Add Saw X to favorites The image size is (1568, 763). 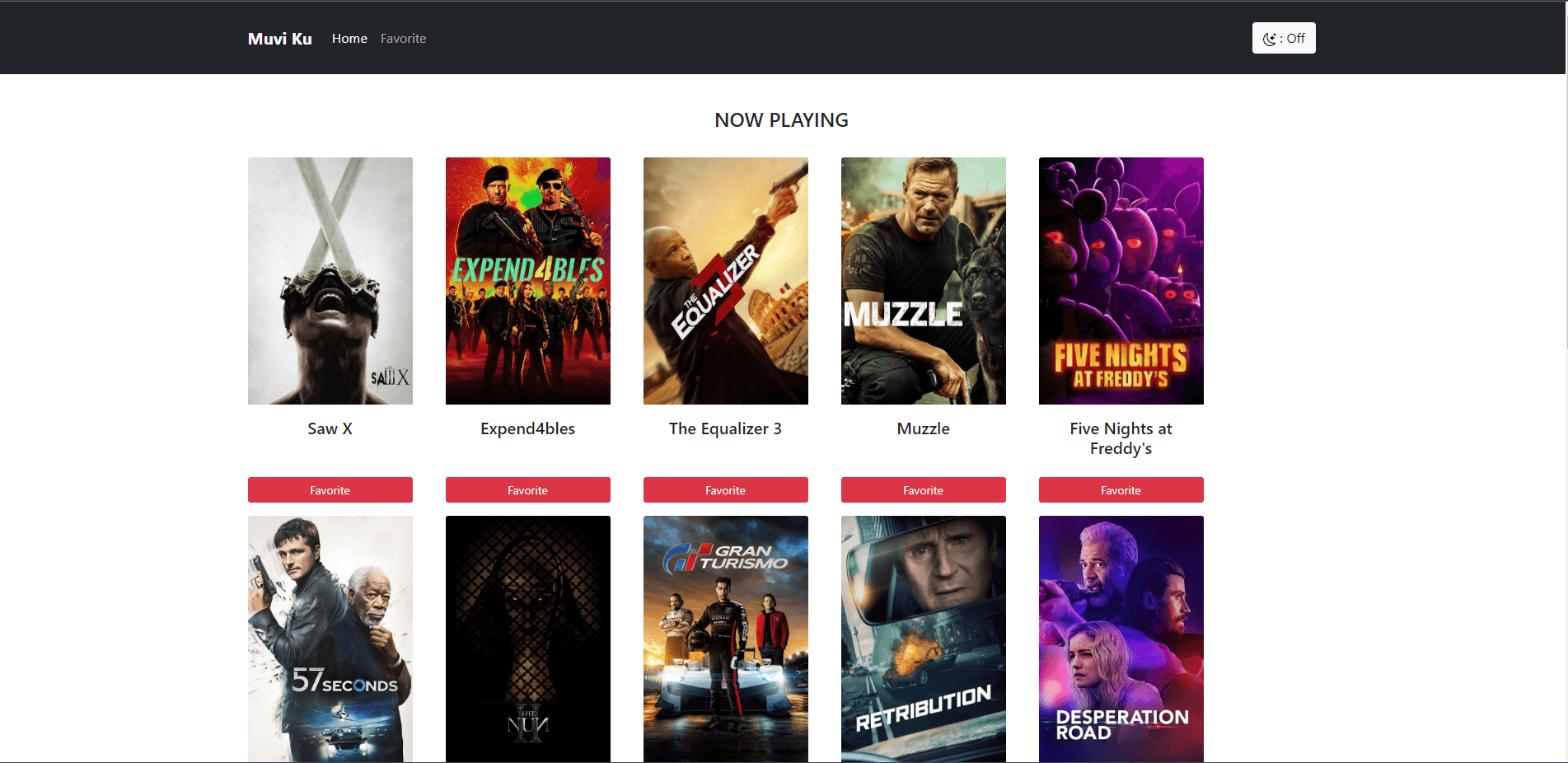pos(330,490)
